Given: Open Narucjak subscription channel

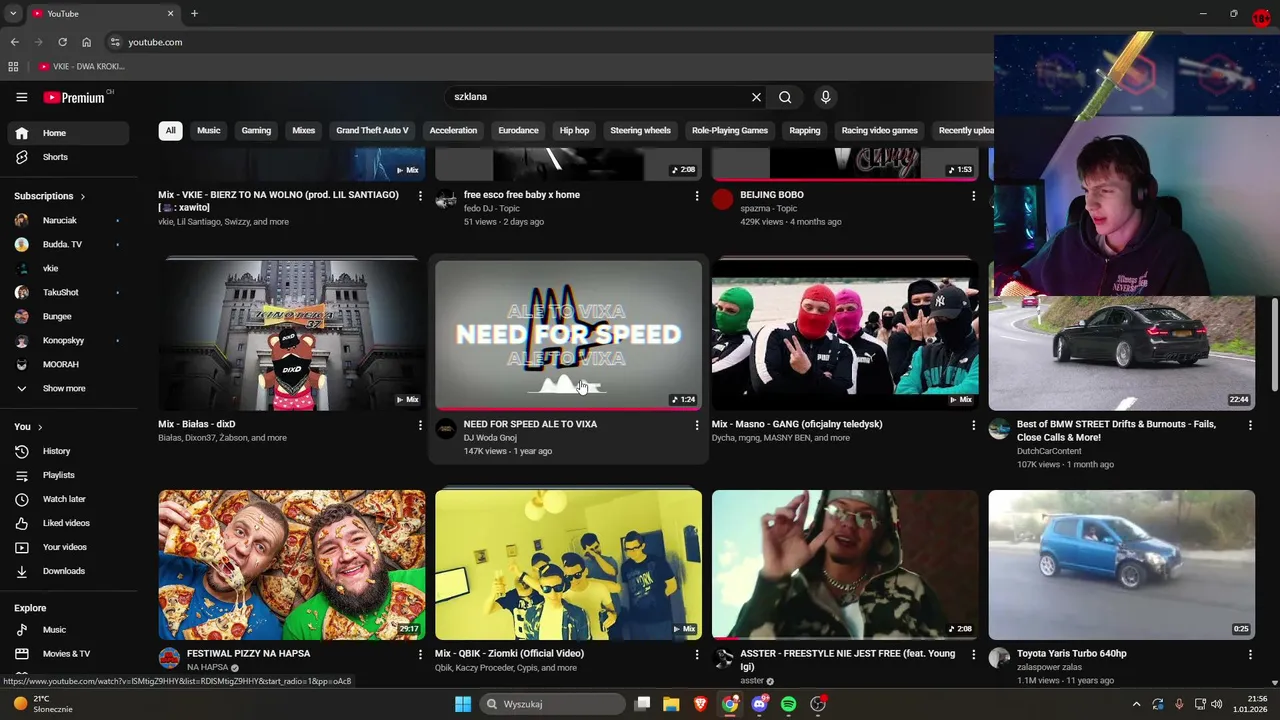Looking at the screenshot, I should 68,220.
